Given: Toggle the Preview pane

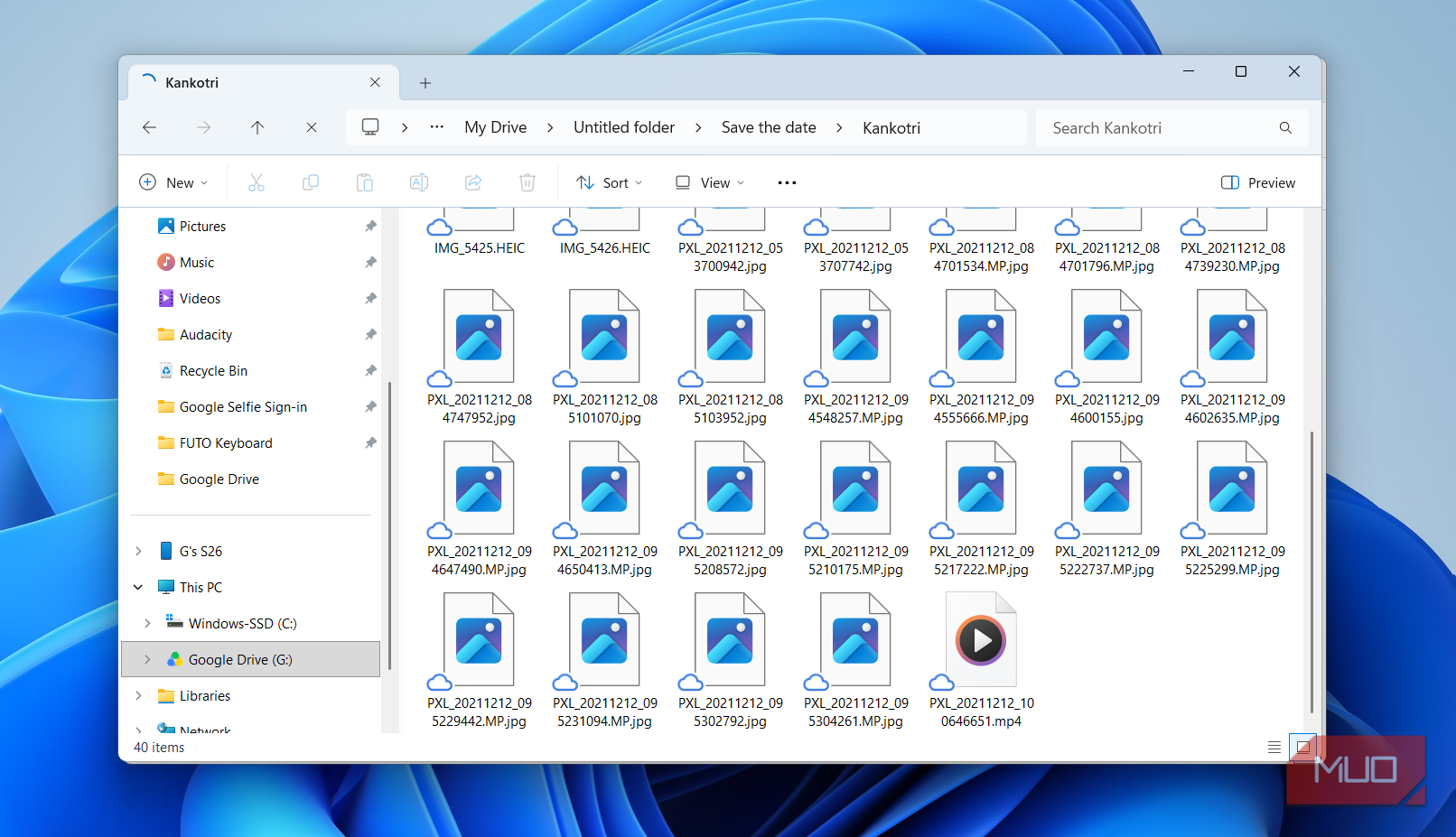Looking at the screenshot, I should point(1257,182).
